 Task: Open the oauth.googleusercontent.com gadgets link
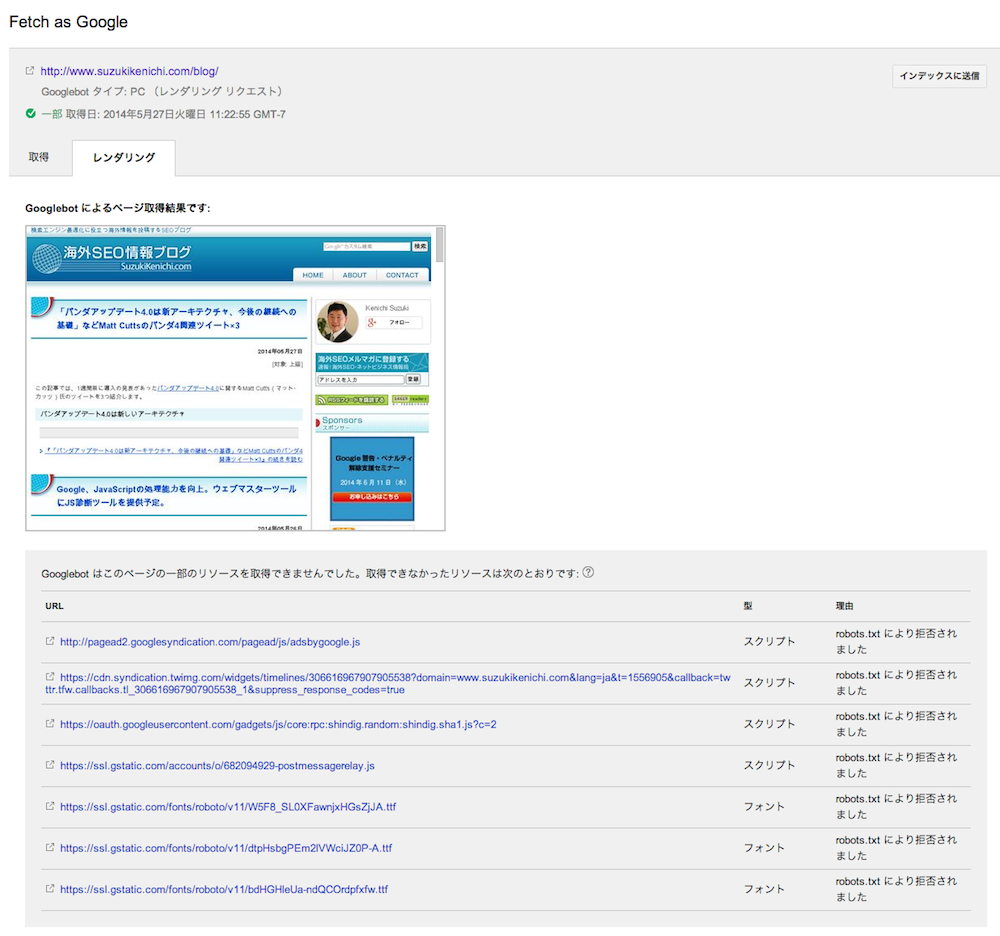tap(278, 724)
